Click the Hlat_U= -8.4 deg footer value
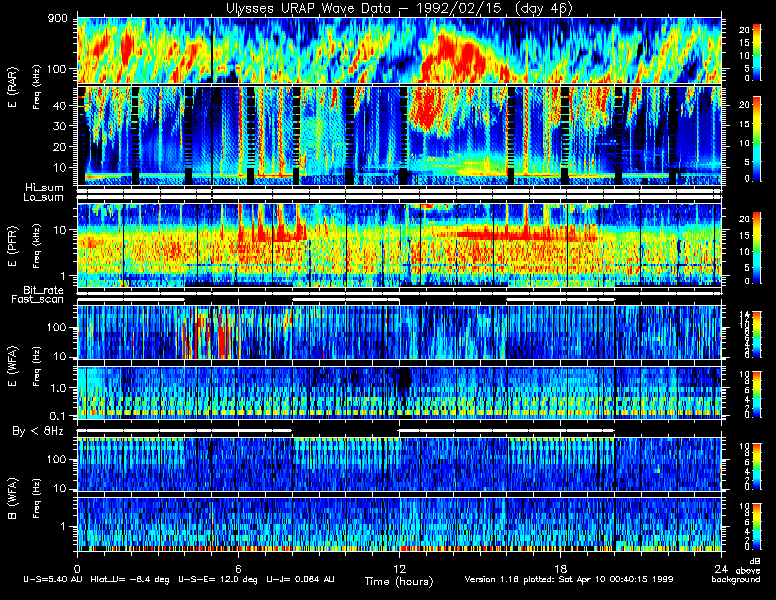 130,579
